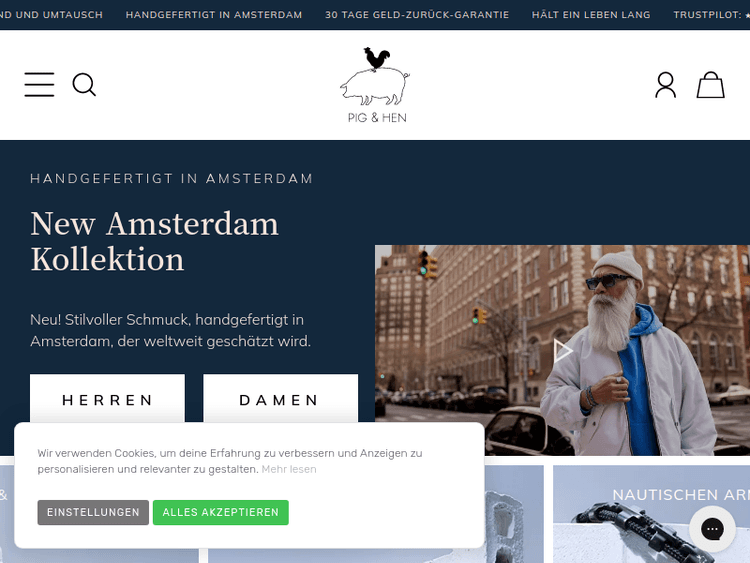Image resolution: width=750 pixels, height=563 pixels.
Task: Click the search magnifier icon
Action: (84, 85)
